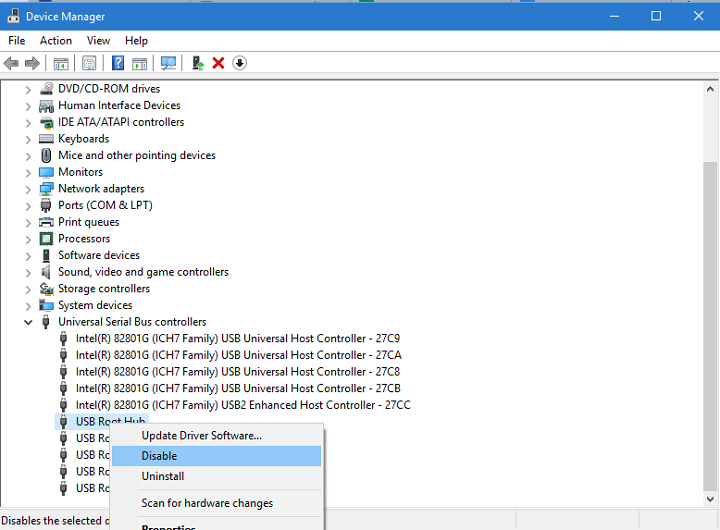Screen dimensions: 720x530
Task: Click the blue Help toolbar icon
Action: pos(118,63)
